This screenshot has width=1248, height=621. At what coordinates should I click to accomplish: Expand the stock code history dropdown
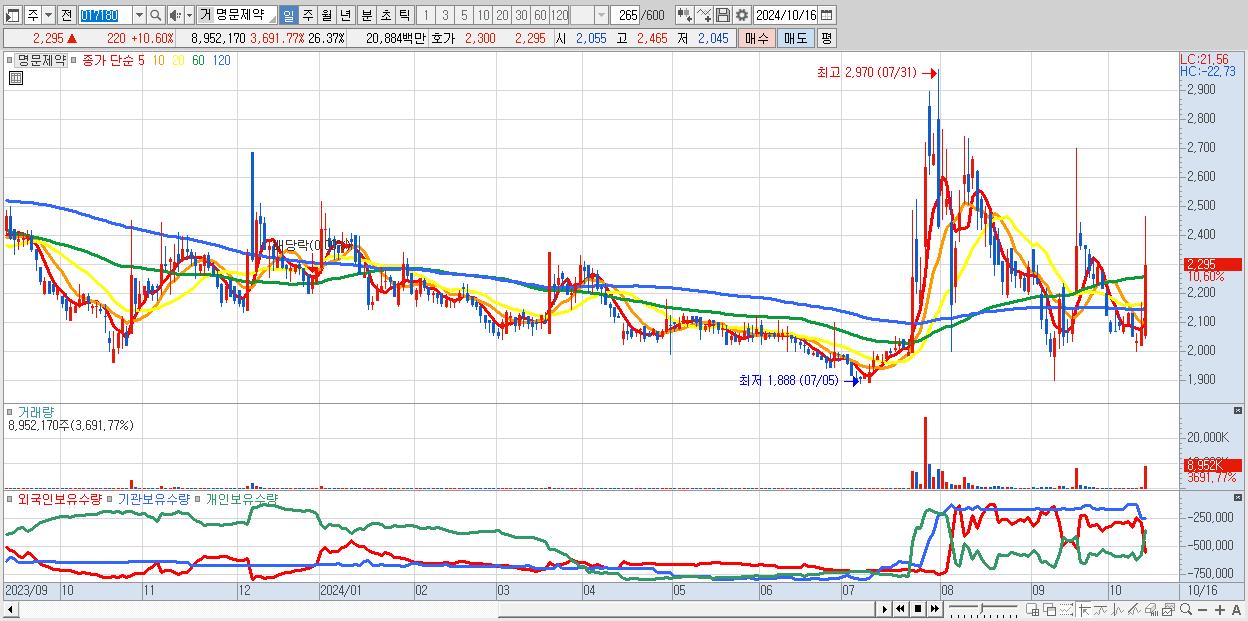139,15
